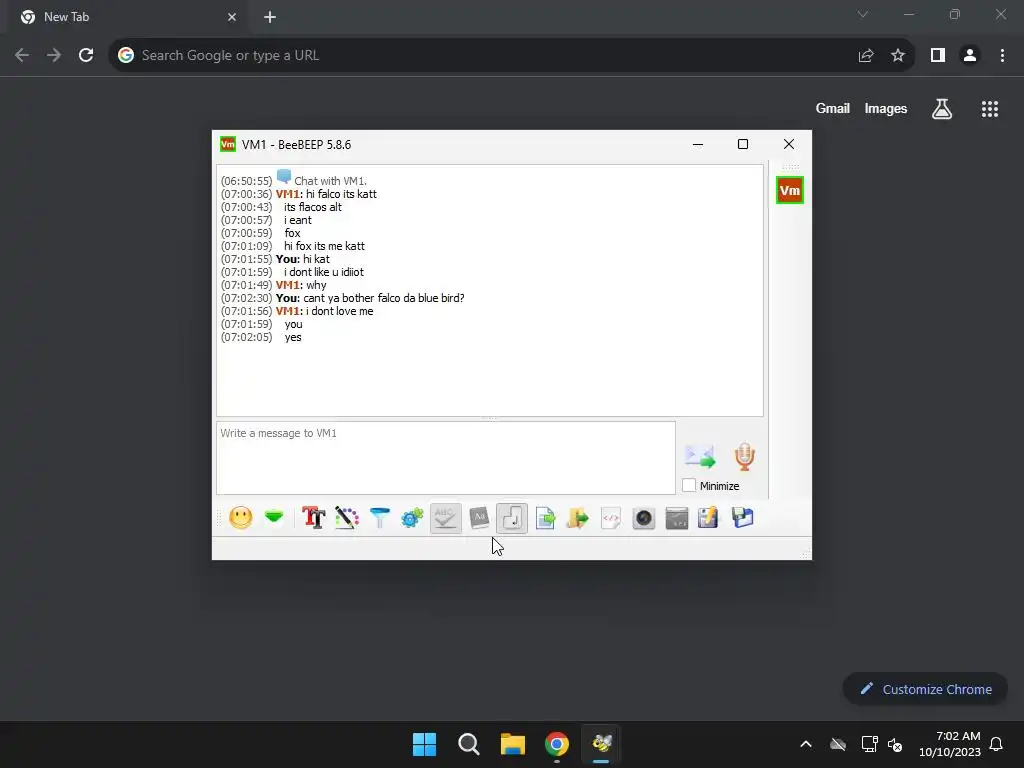Click the Chat with VM1 header line
Viewport: 1024px width, 768px height.
pyautogui.click(x=330, y=181)
